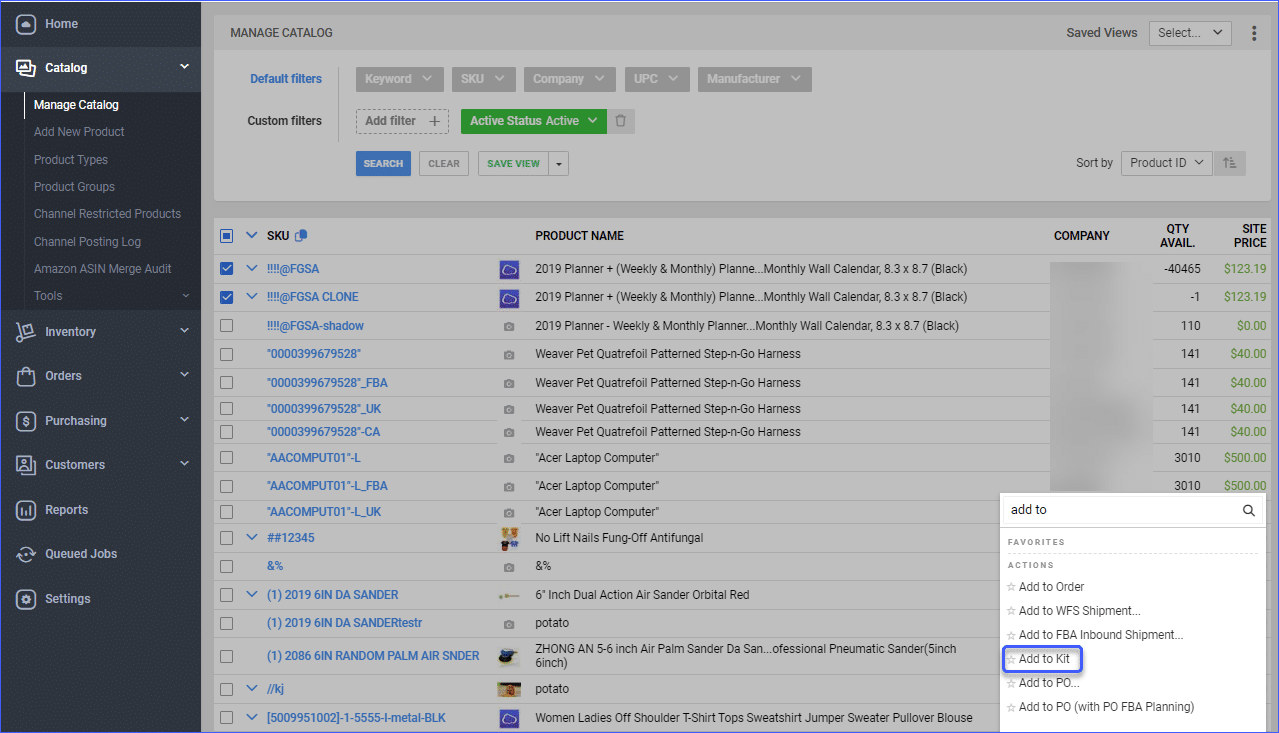Expand the ##12345 row chevron
The image size is (1279, 733).
(251, 537)
